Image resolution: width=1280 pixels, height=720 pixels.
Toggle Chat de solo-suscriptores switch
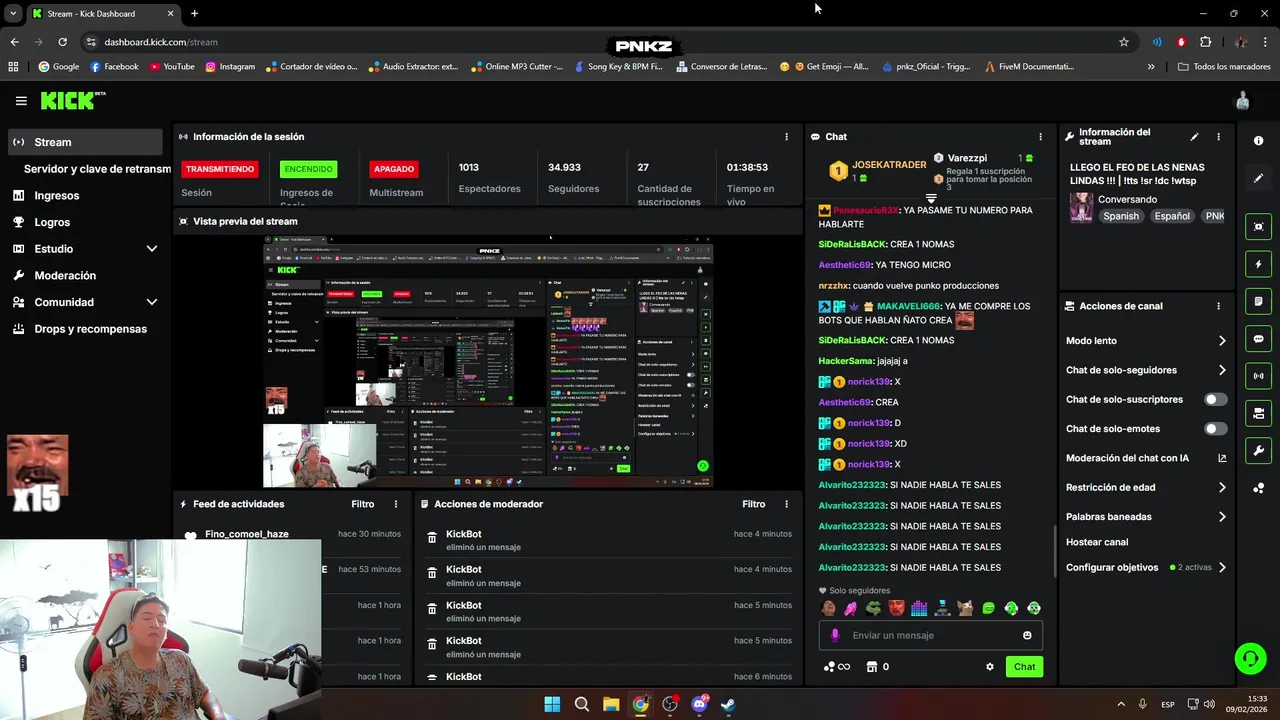coord(1215,399)
